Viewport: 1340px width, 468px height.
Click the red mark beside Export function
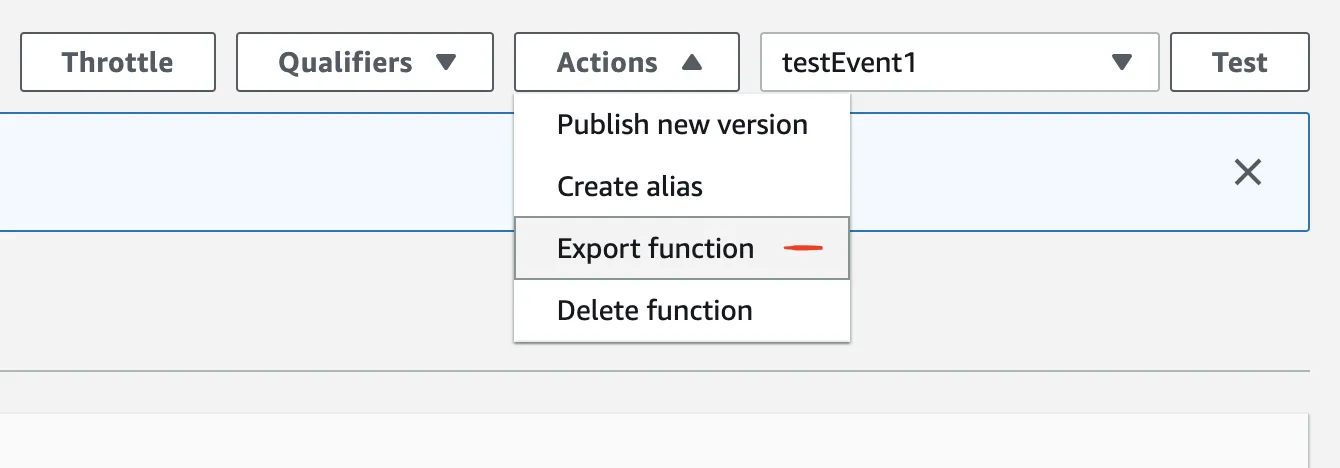pyautogui.click(x=802, y=248)
